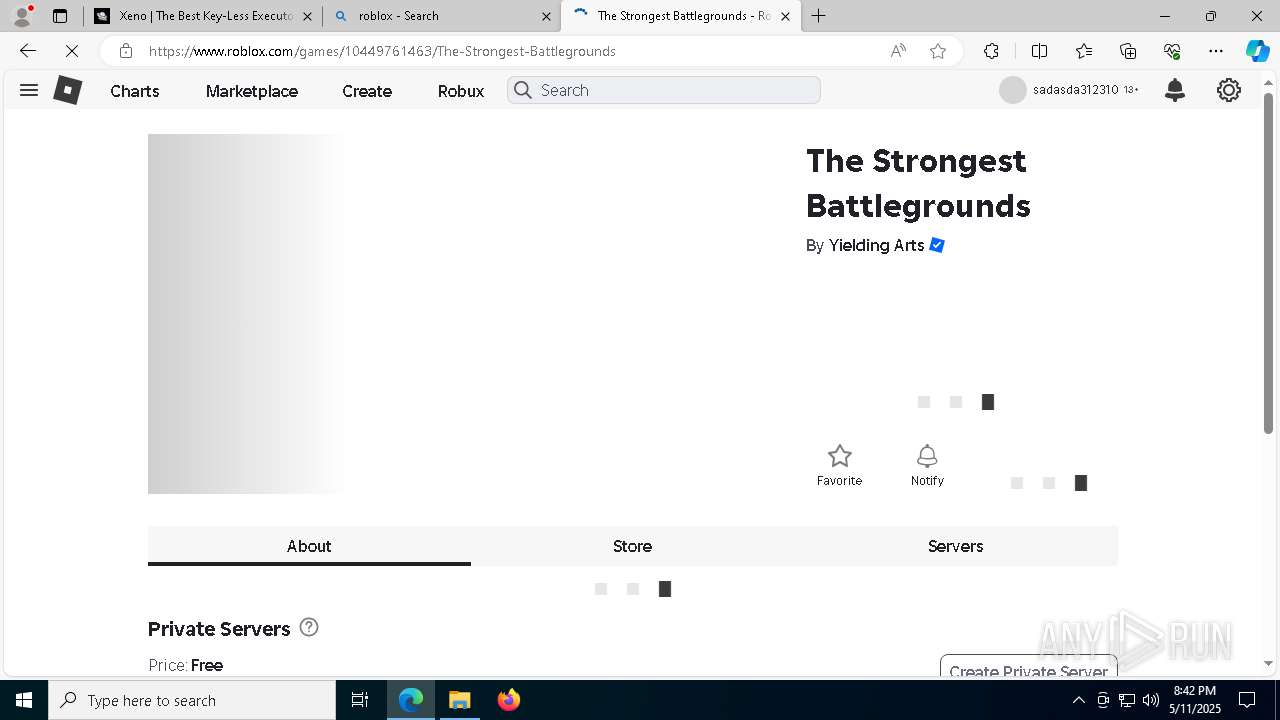Open the Servers tab
This screenshot has height=720, width=1280.
pyautogui.click(x=955, y=546)
